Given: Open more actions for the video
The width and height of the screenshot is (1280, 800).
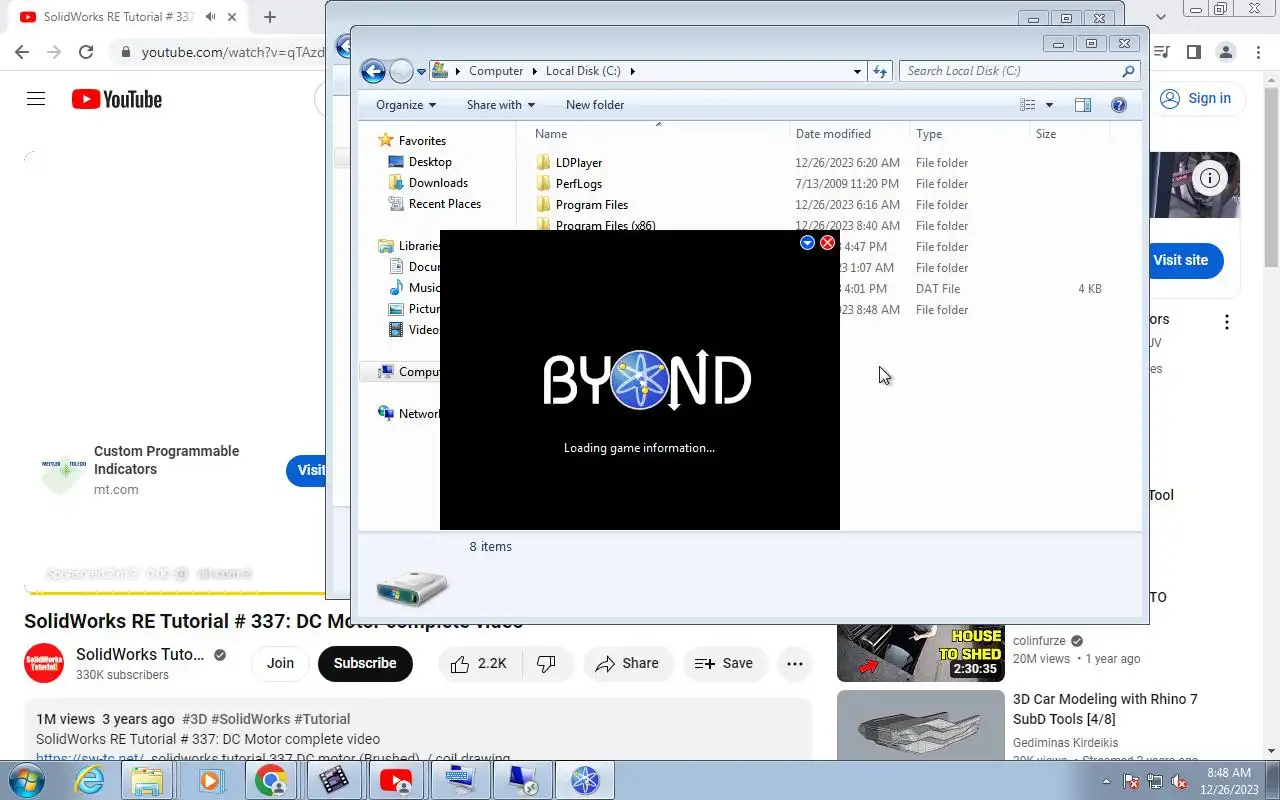Looking at the screenshot, I should (x=795, y=663).
